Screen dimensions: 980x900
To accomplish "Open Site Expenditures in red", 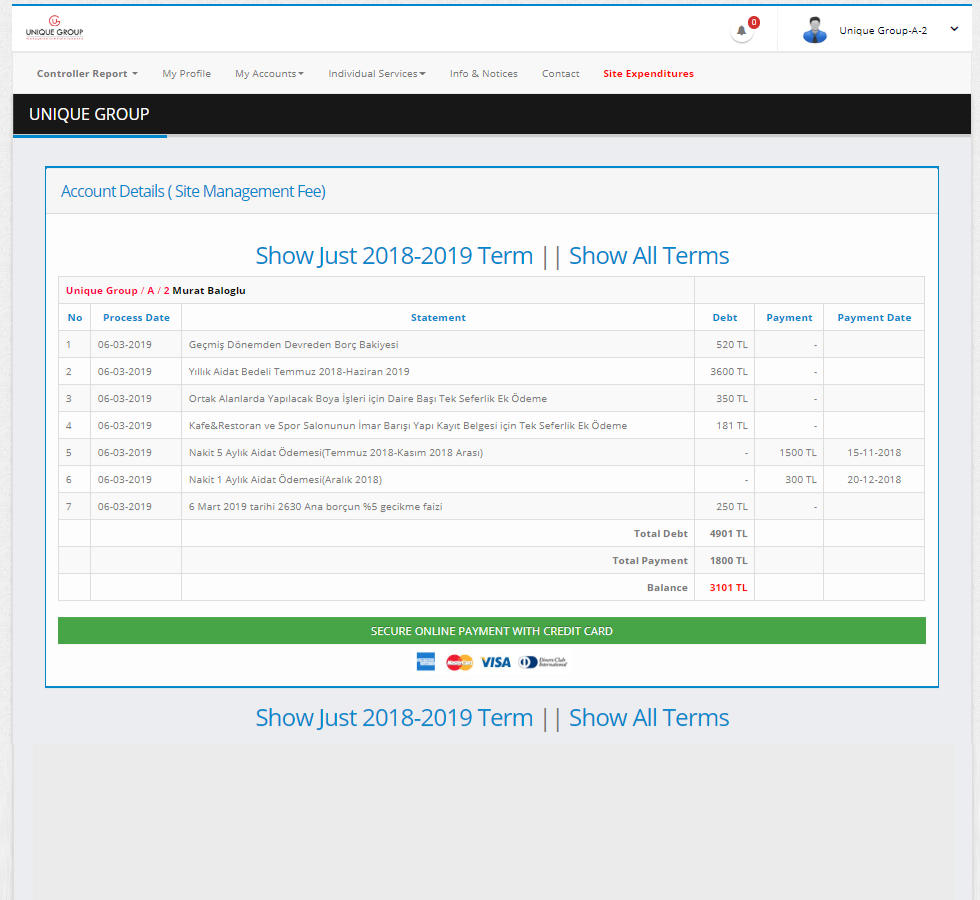I will coord(648,74).
